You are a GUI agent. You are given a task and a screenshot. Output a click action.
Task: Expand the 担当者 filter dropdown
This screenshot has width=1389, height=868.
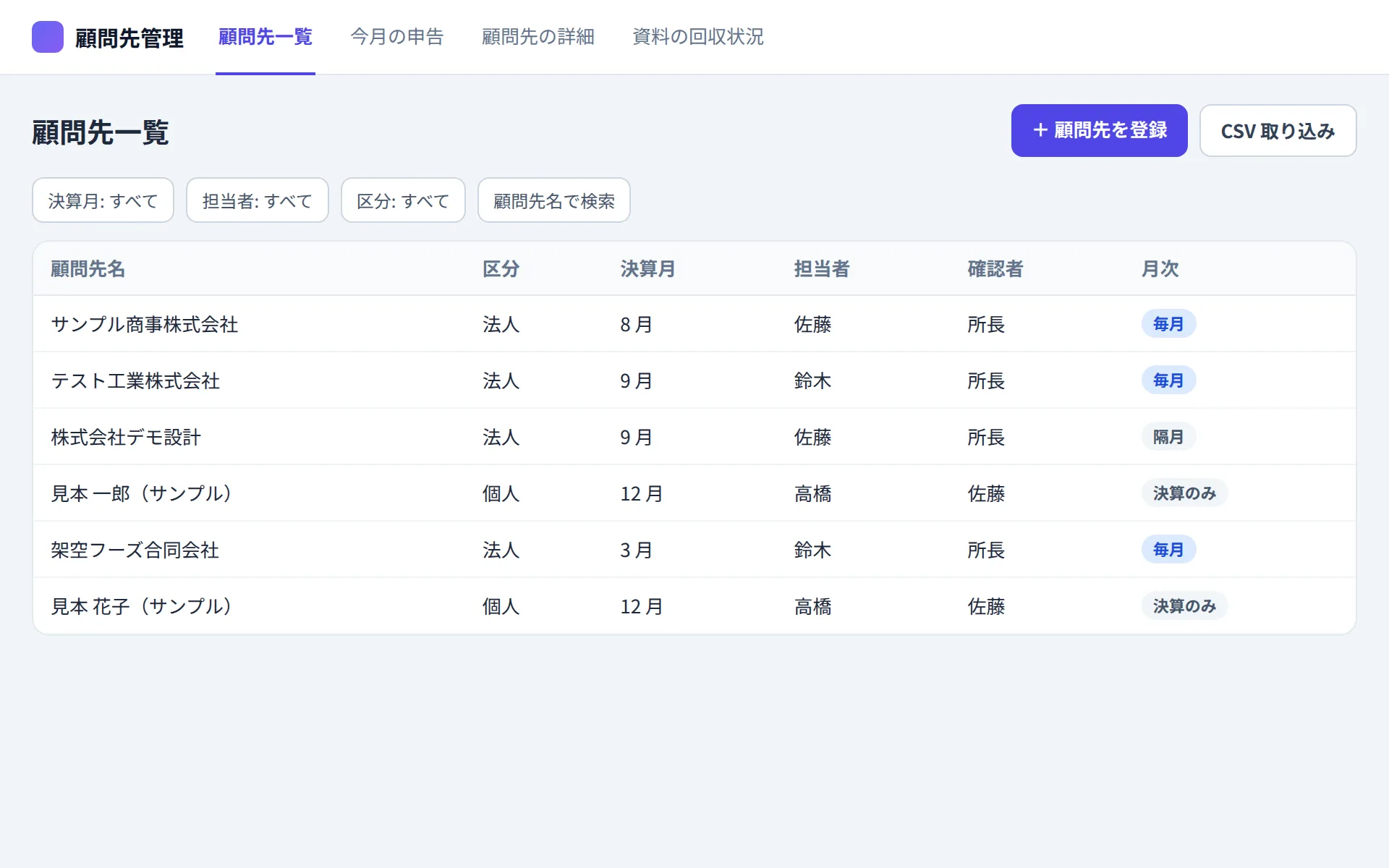(258, 200)
